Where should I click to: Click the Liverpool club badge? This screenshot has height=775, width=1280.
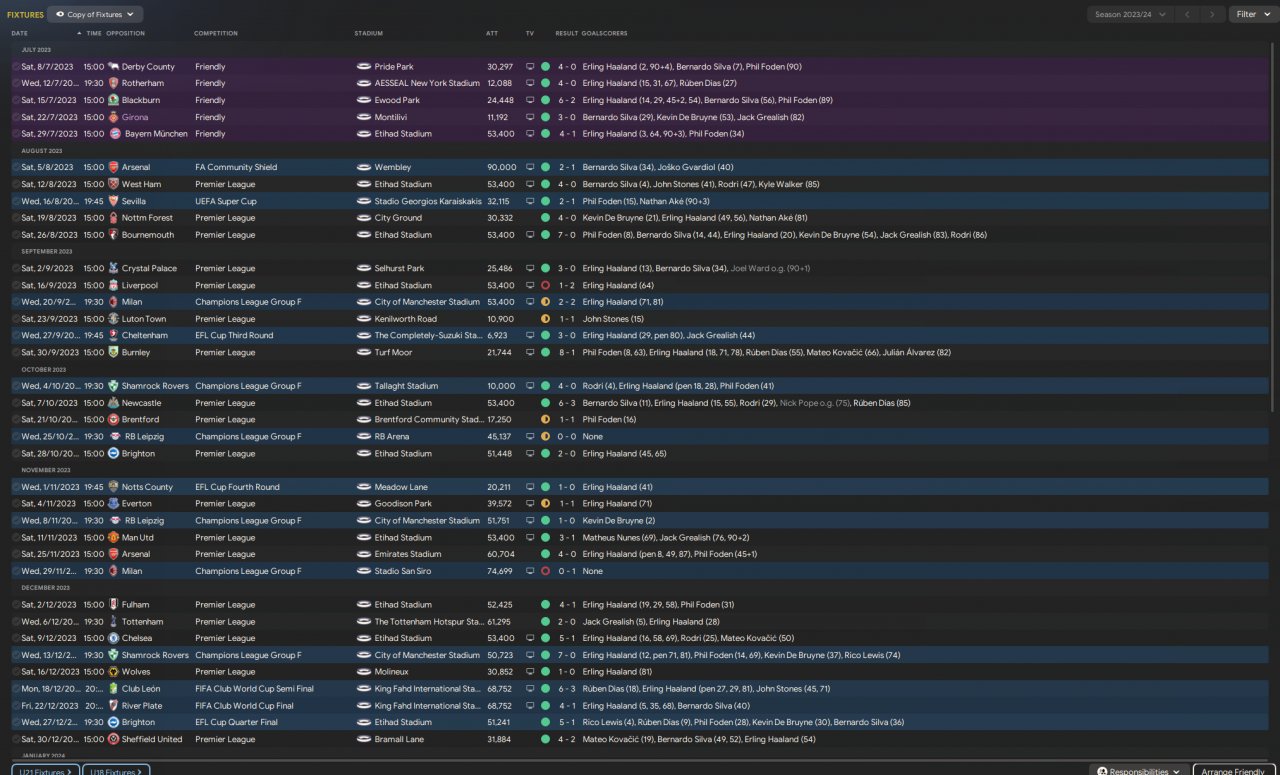coord(113,285)
